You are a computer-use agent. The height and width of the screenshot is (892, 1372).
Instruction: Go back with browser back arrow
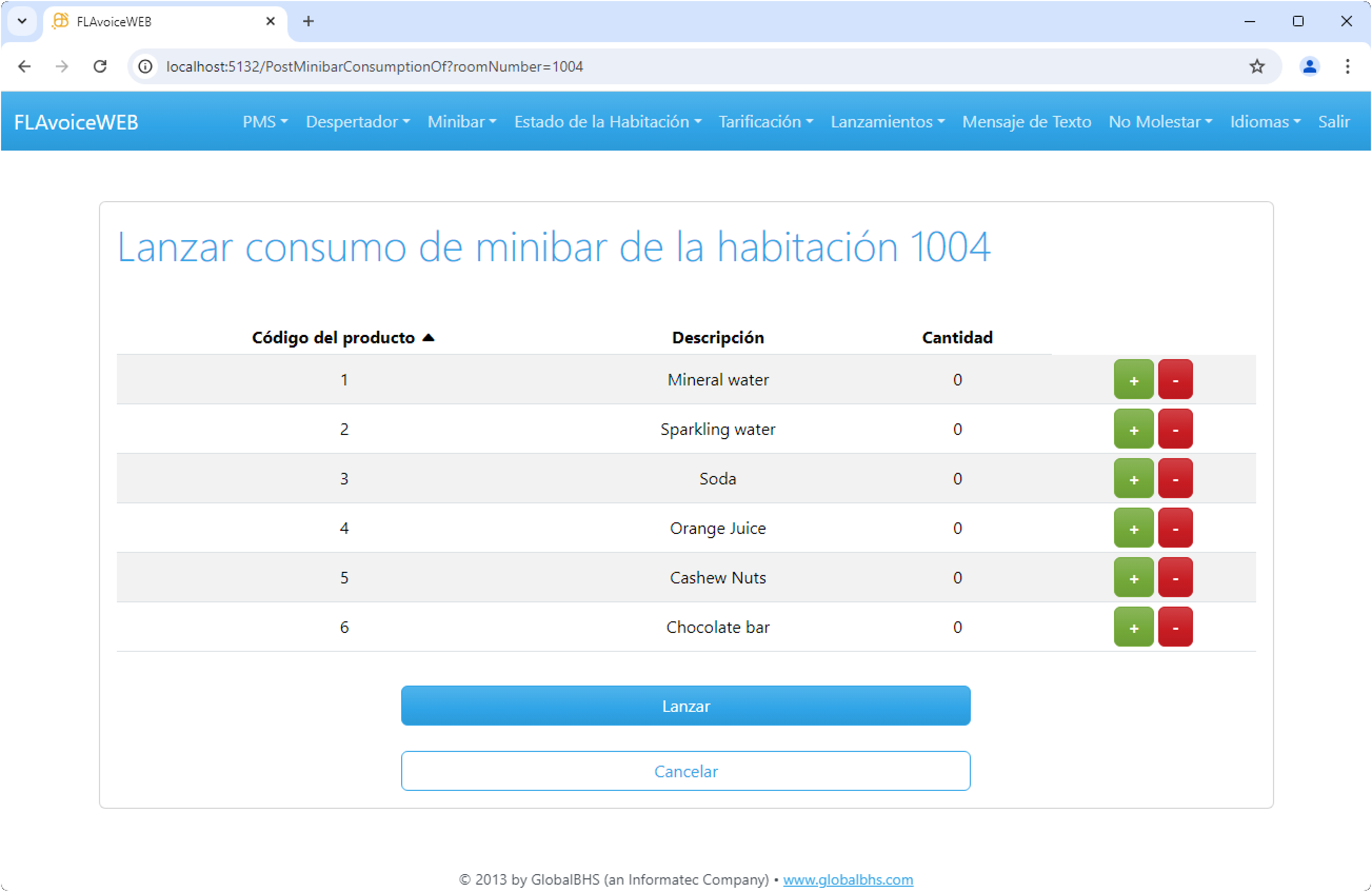tap(24, 66)
